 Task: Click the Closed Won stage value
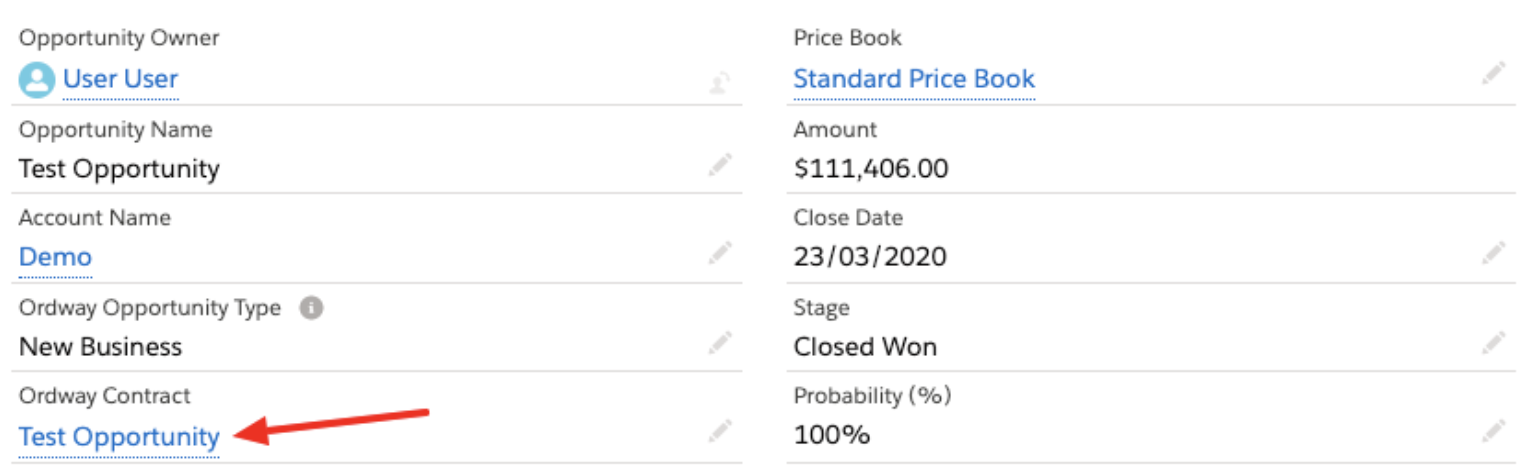tap(865, 347)
